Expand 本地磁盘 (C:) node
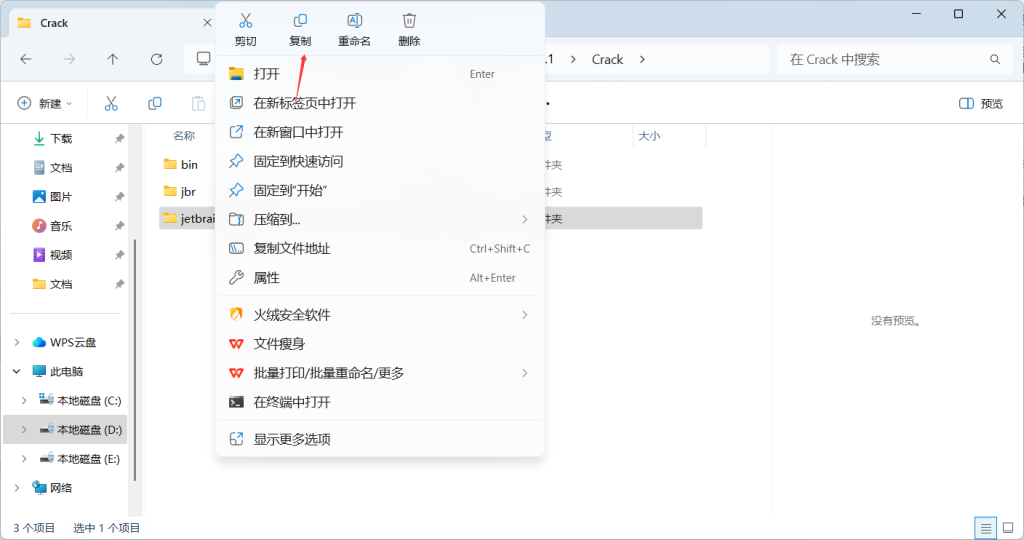Screen dimensions: 1024x540 (x=24, y=400)
